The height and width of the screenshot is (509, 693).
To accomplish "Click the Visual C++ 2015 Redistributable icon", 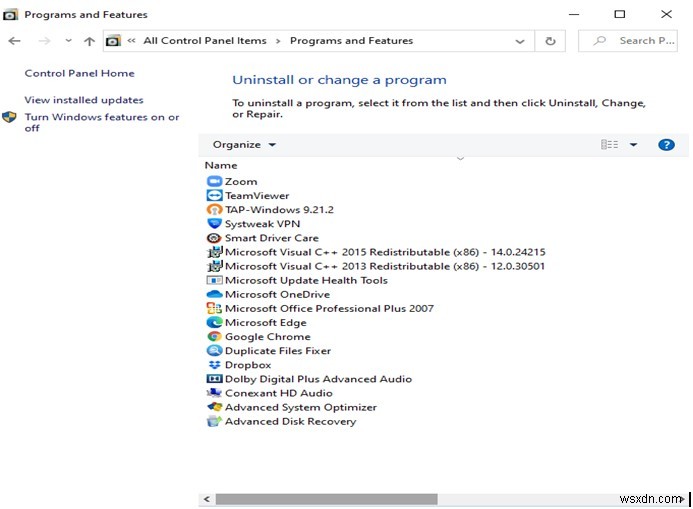I will (x=215, y=252).
